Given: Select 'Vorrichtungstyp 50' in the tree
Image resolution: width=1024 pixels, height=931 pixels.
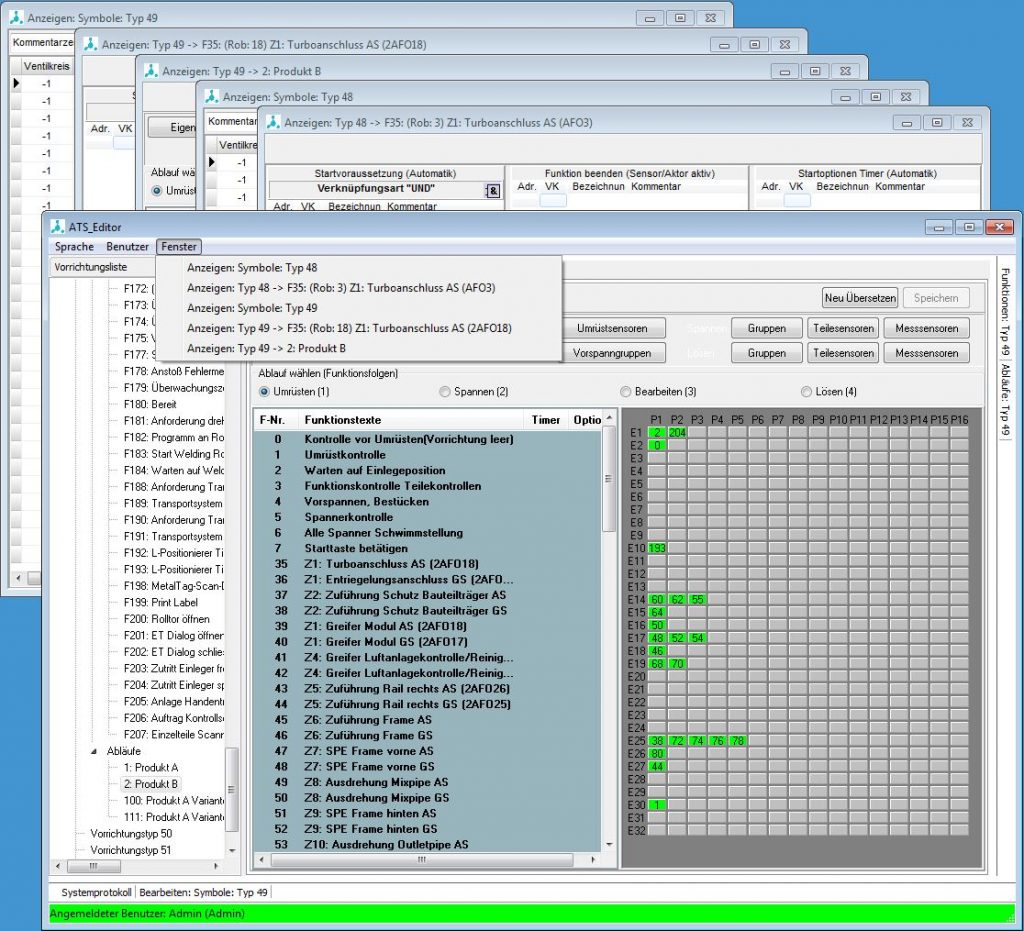Looking at the screenshot, I should coord(131,833).
